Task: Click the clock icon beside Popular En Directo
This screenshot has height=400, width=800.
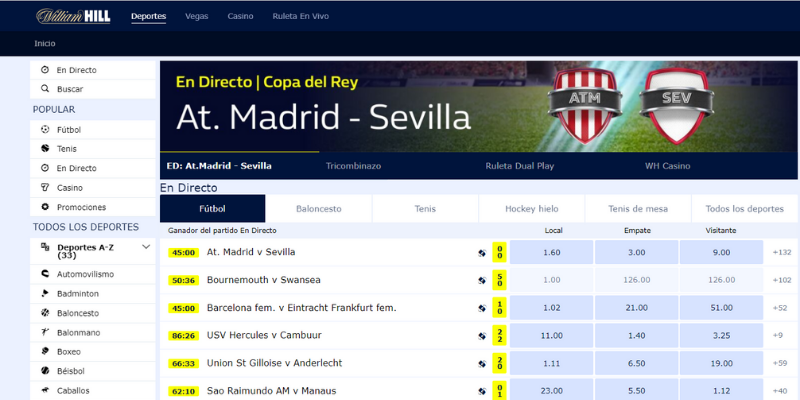Action: (45, 168)
